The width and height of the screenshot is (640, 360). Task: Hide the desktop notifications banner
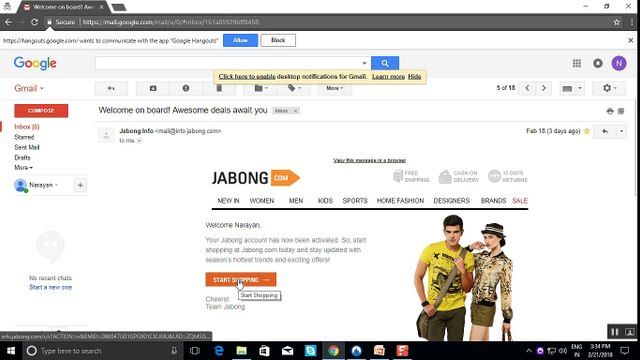tap(414, 76)
